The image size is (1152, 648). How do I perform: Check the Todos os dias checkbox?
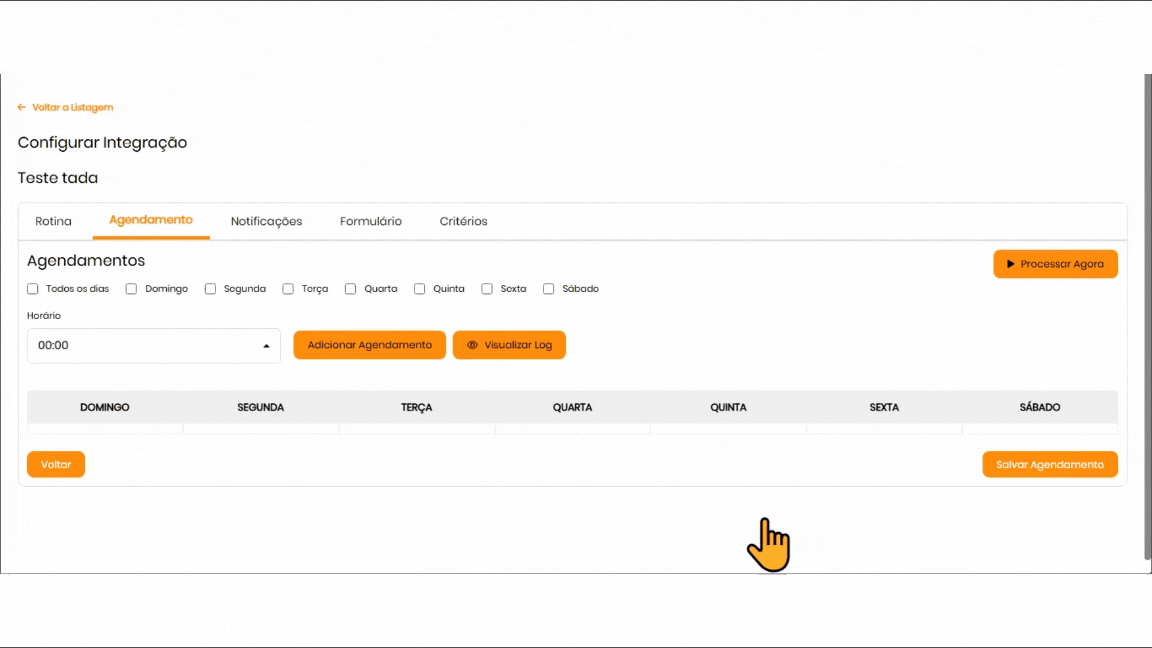click(33, 289)
